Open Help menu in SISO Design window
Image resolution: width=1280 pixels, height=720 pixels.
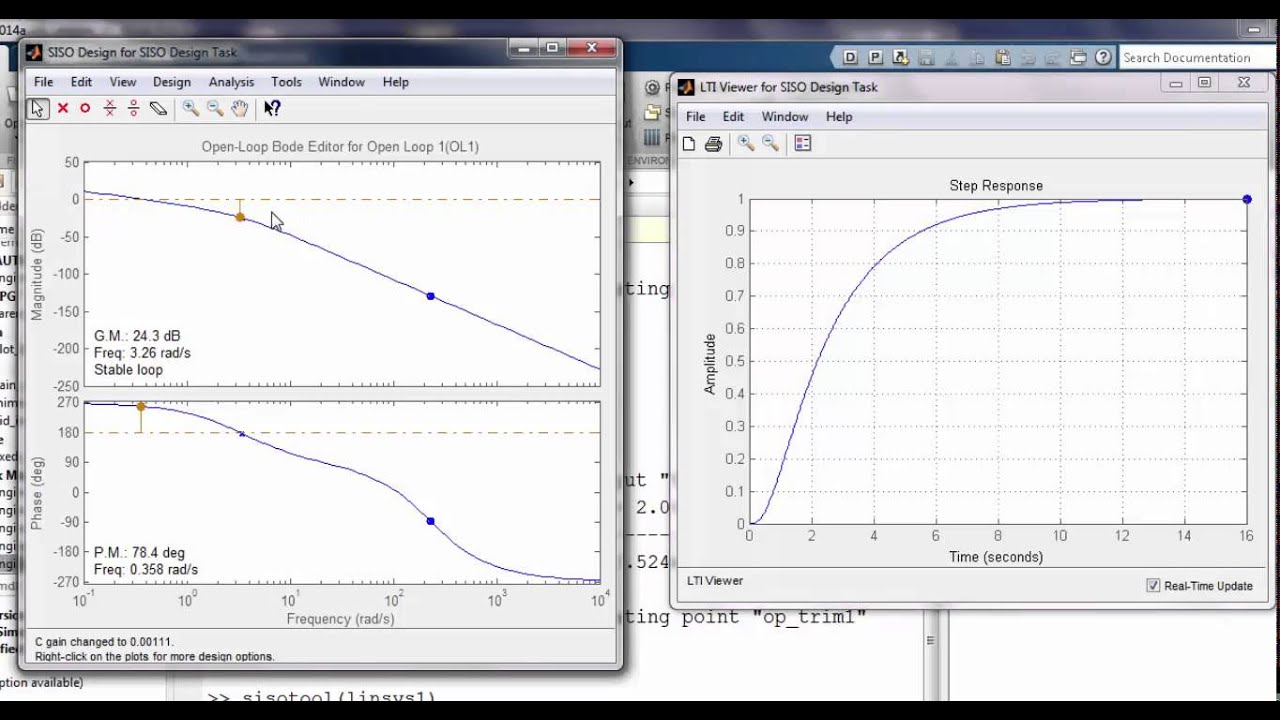pos(396,82)
